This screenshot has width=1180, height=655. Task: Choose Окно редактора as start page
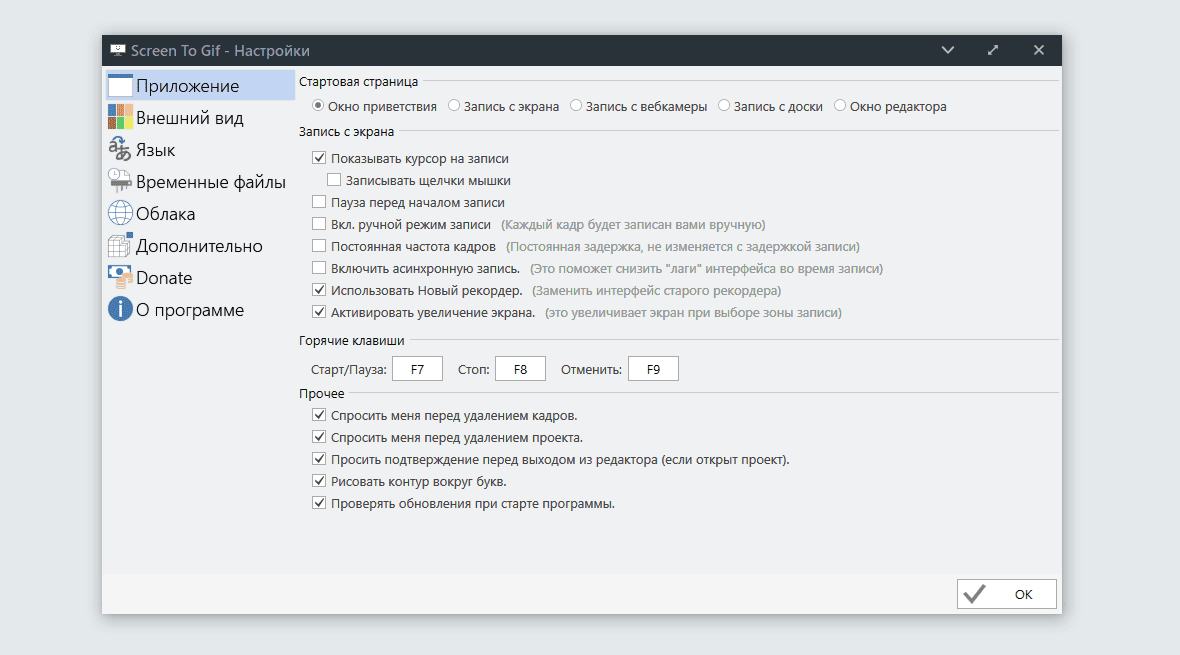[840, 105]
